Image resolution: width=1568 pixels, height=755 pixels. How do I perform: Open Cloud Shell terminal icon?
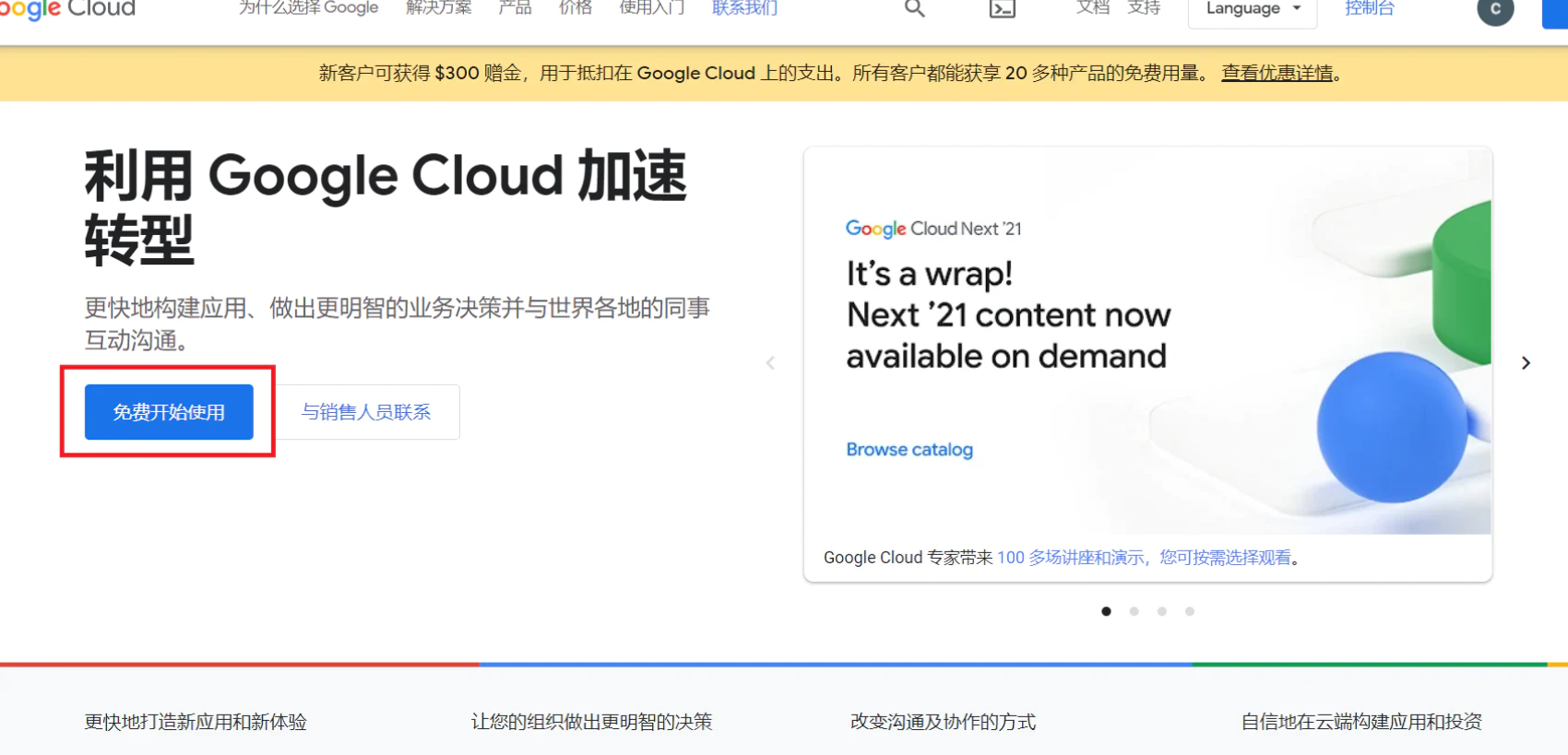[x=1002, y=9]
